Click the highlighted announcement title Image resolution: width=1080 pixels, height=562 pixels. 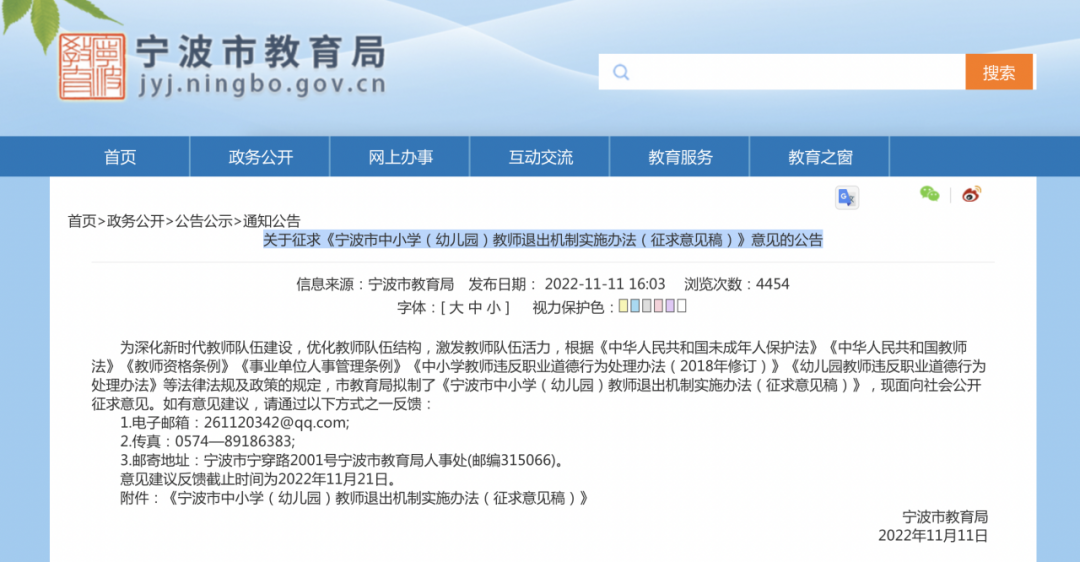(543, 240)
